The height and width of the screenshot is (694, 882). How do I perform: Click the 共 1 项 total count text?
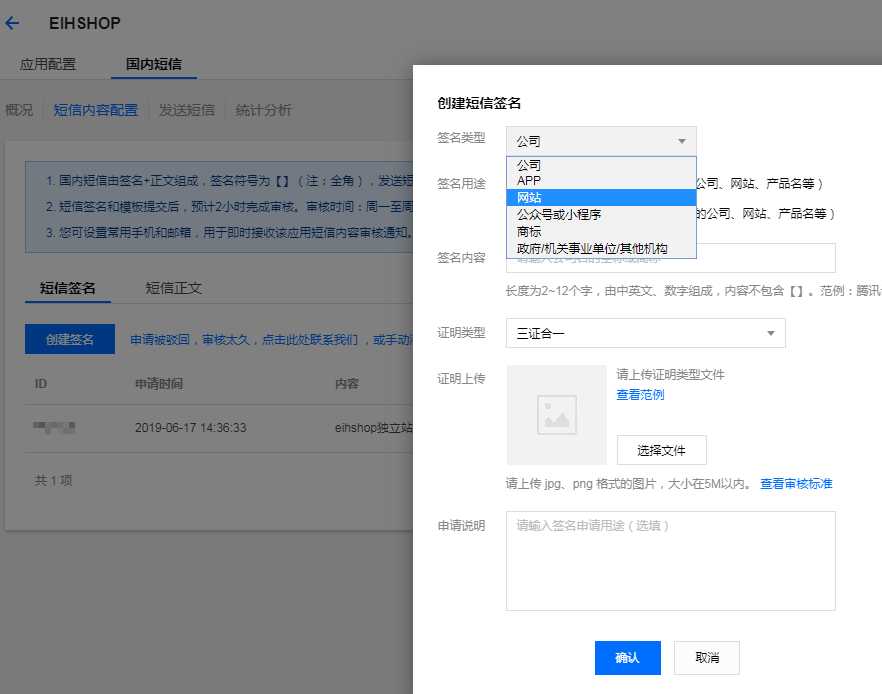[53, 480]
